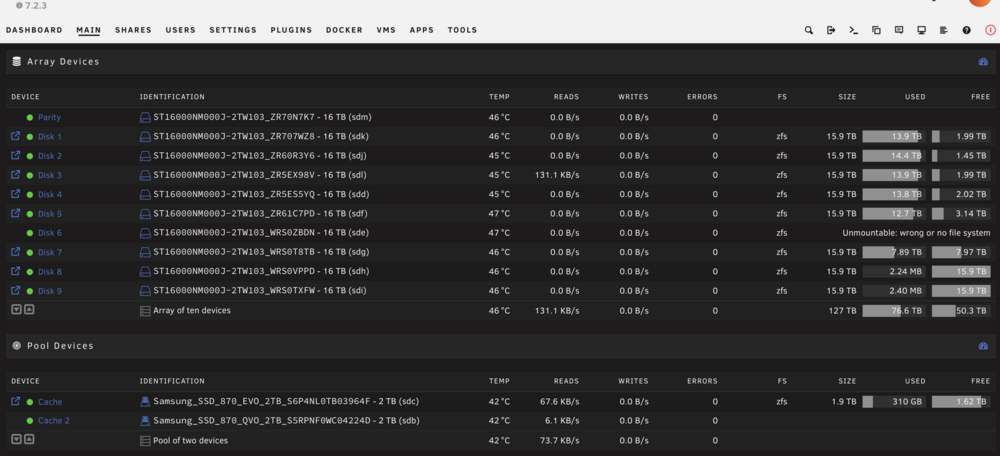This screenshot has height=456, width=1000.
Task: Click the 'Unmountable: wrong or no file system' message
Action: (x=916, y=233)
